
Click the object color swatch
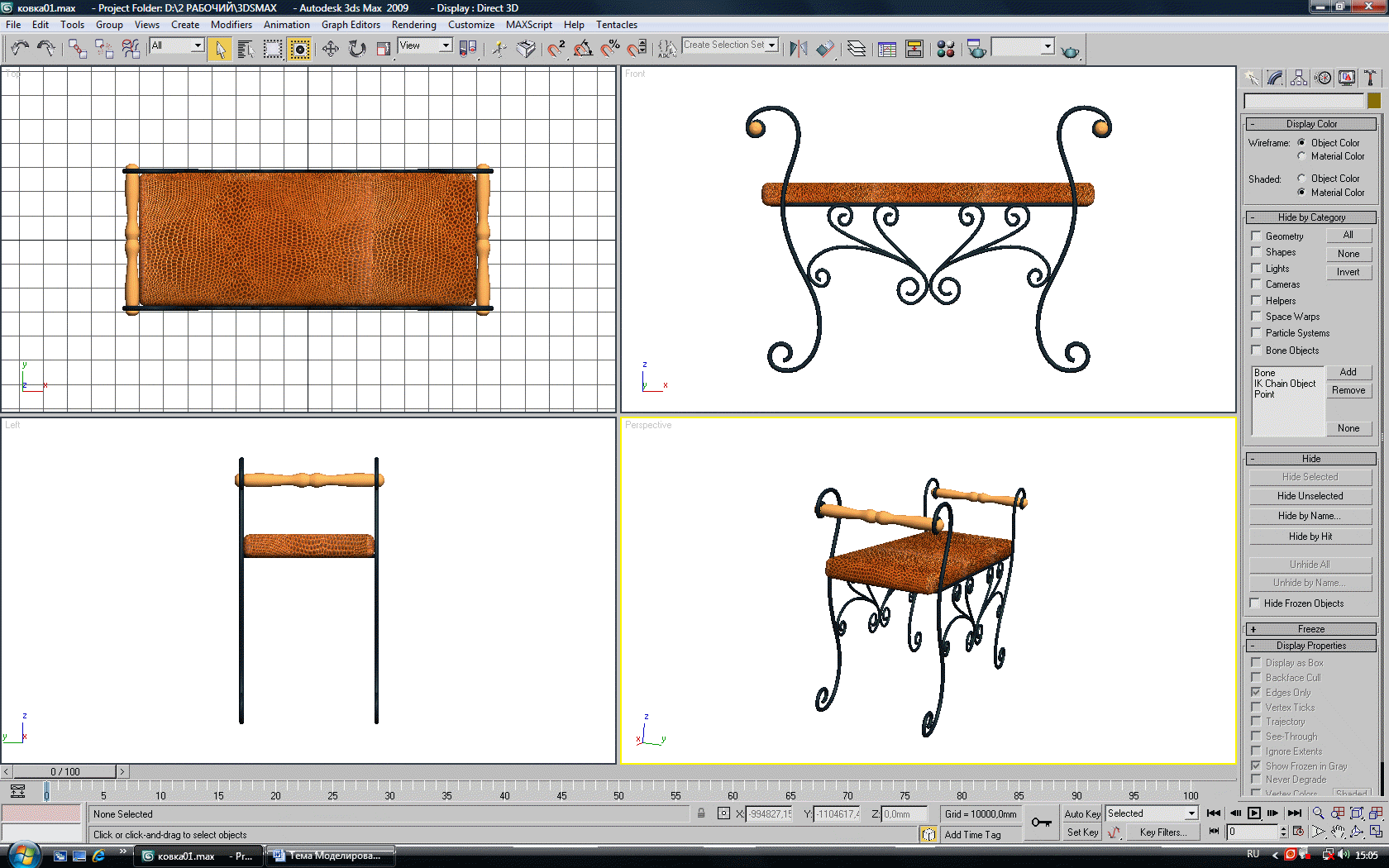[x=1374, y=101]
